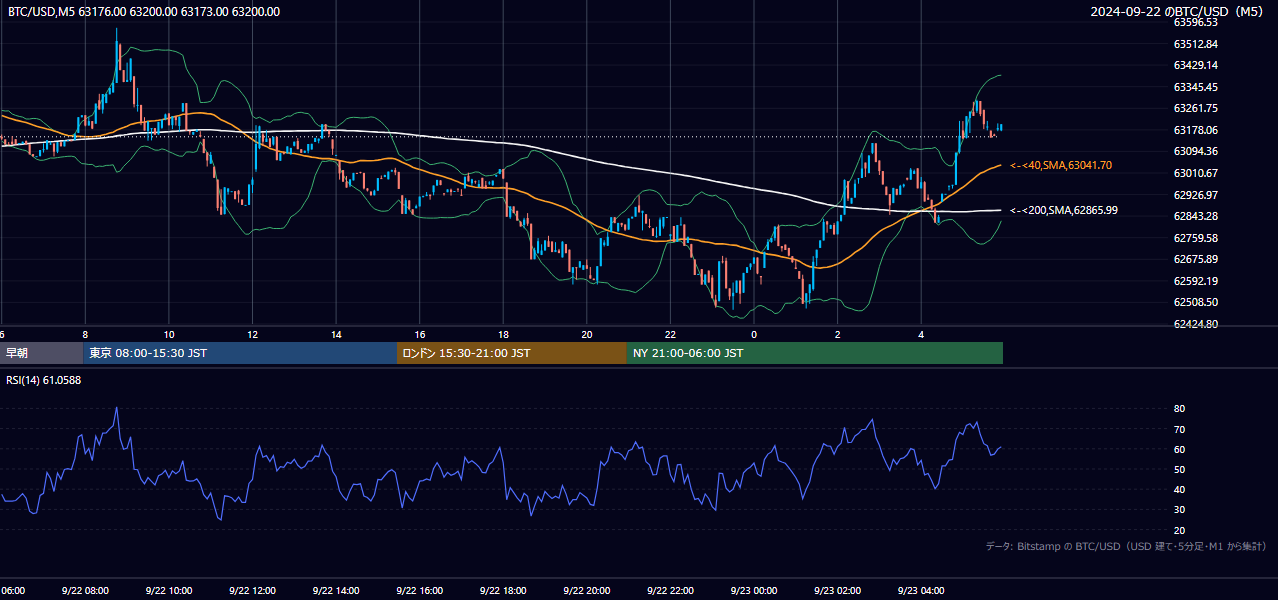This screenshot has height=600, width=1278.
Task: Click the white 200 SMA label 62865.99
Action: [1063, 210]
